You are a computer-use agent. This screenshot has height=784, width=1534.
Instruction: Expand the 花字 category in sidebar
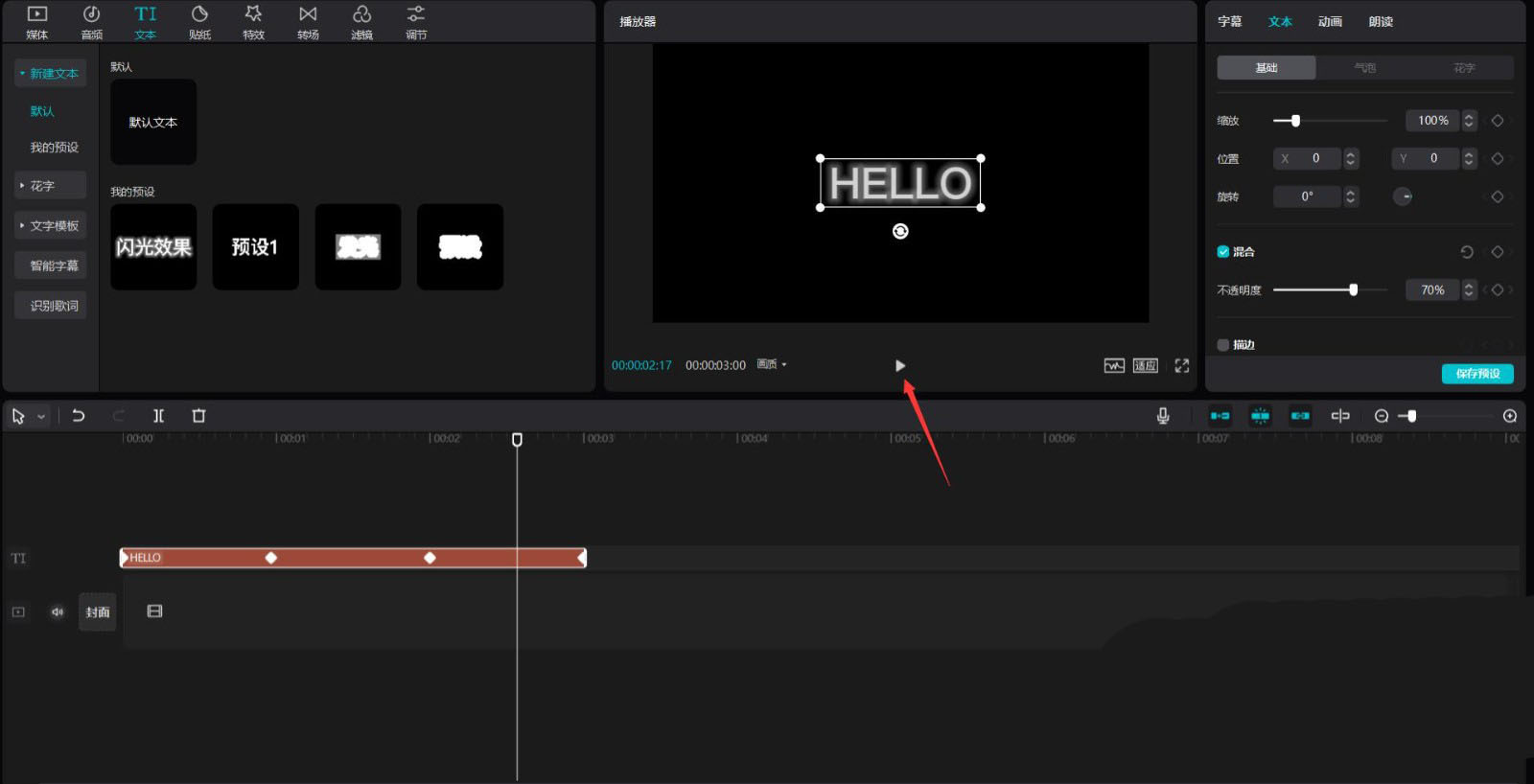(x=50, y=186)
